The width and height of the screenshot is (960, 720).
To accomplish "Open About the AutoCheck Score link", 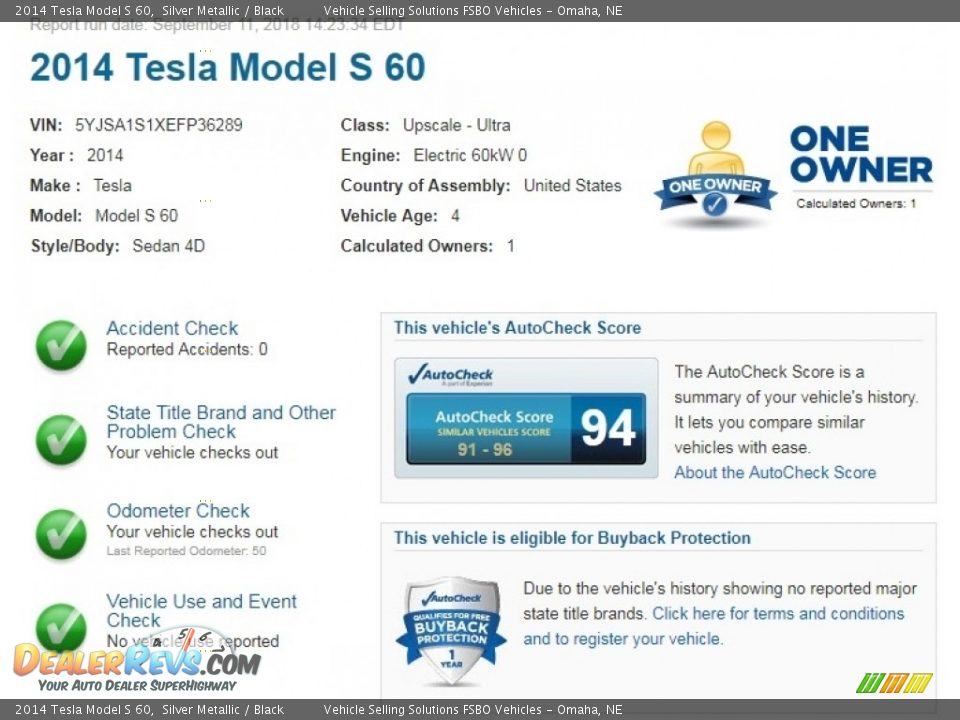I will coord(775,472).
